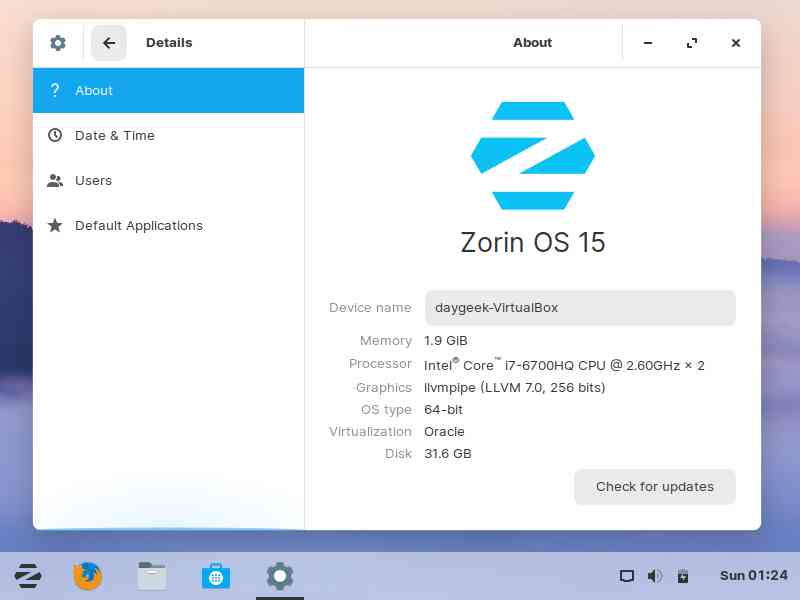Maximize the Settings window
Image resolution: width=800 pixels, height=600 pixels.
pos(692,43)
